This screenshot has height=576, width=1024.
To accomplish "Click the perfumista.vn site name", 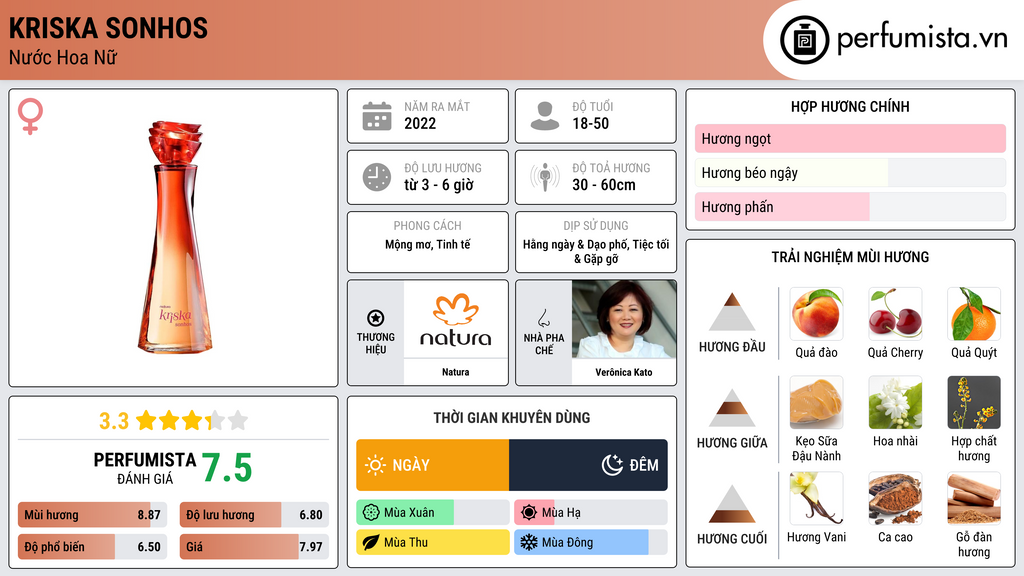I will pyautogui.click(x=922, y=39).
